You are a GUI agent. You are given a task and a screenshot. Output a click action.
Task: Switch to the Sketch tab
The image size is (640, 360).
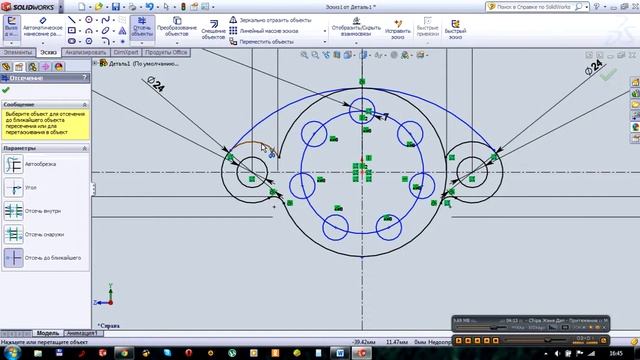coord(48,53)
